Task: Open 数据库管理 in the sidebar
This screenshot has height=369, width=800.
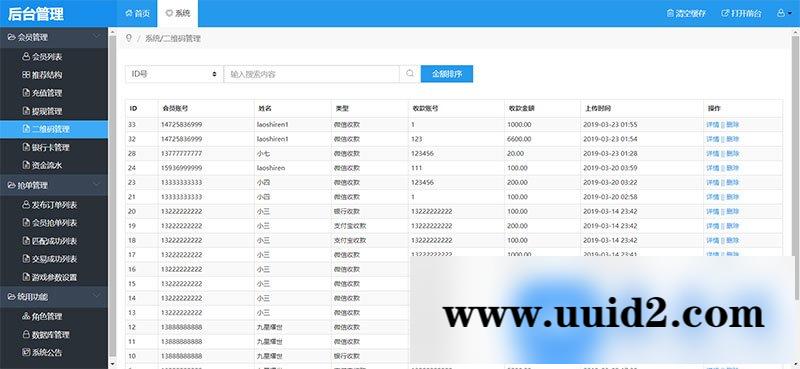Action: click(x=46, y=334)
